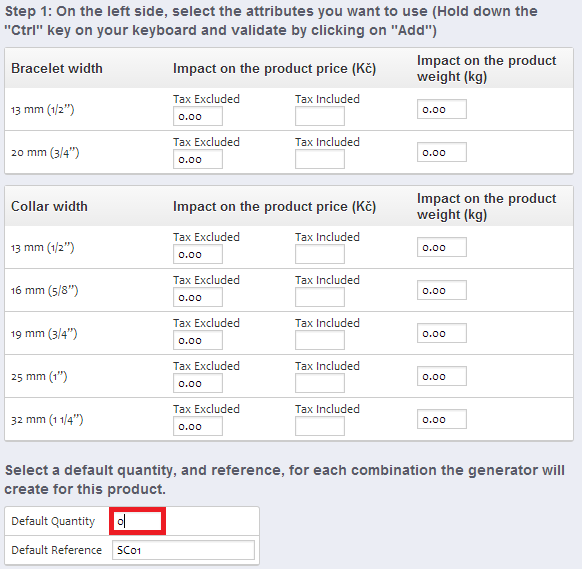Image resolution: width=582 pixels, height=569 pixels.
Task: Select Tax Included field for Collar width 19 mm
Action: [320, 341]
